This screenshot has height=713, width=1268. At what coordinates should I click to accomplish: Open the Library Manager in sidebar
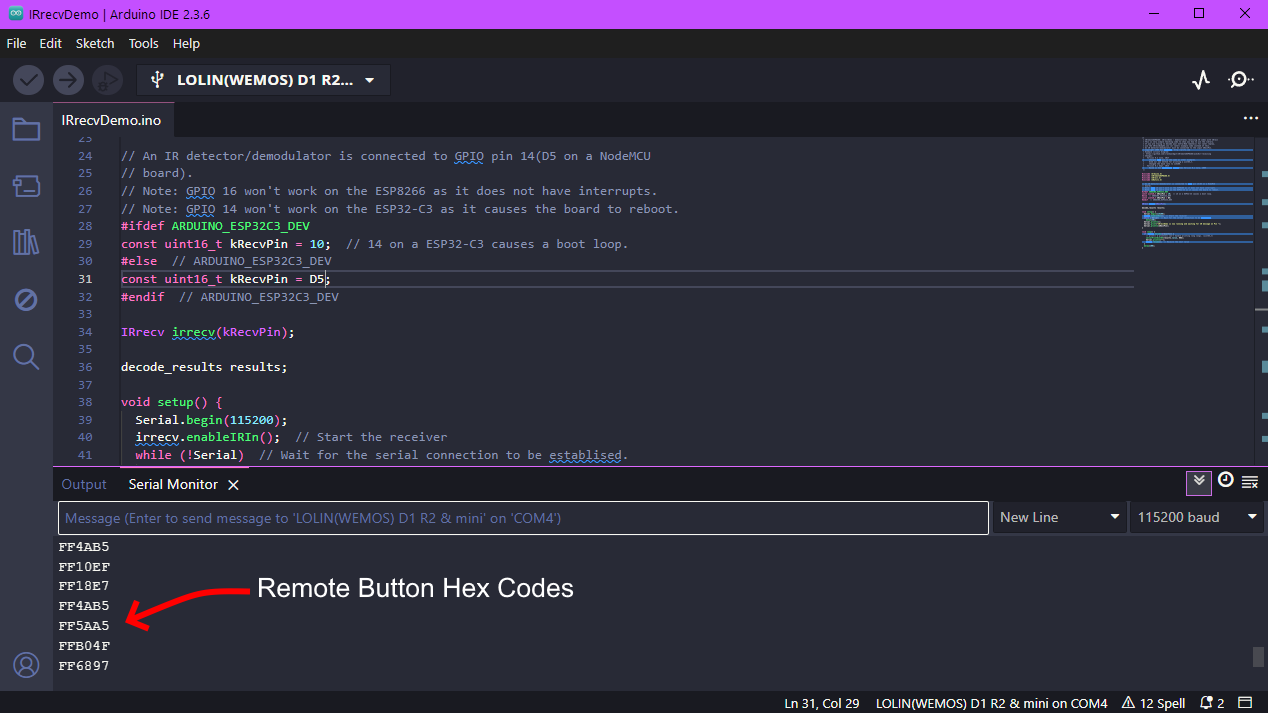pos(26,242)
